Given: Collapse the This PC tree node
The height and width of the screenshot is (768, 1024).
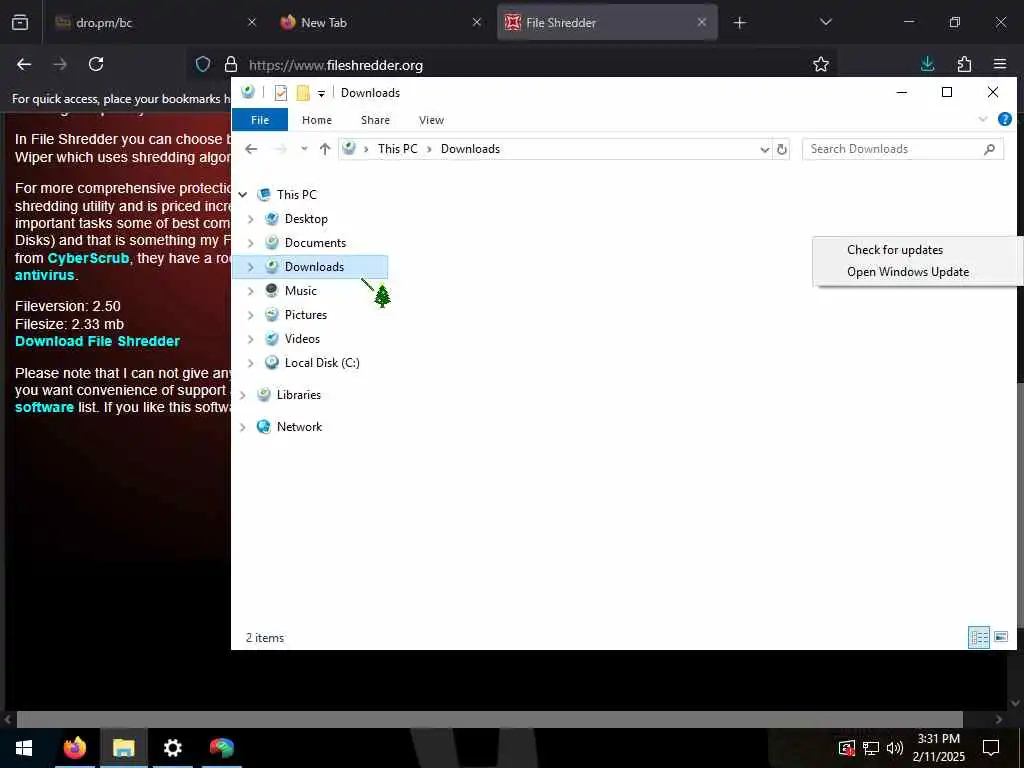Looking at the screenshot, I should pos(243,195).
